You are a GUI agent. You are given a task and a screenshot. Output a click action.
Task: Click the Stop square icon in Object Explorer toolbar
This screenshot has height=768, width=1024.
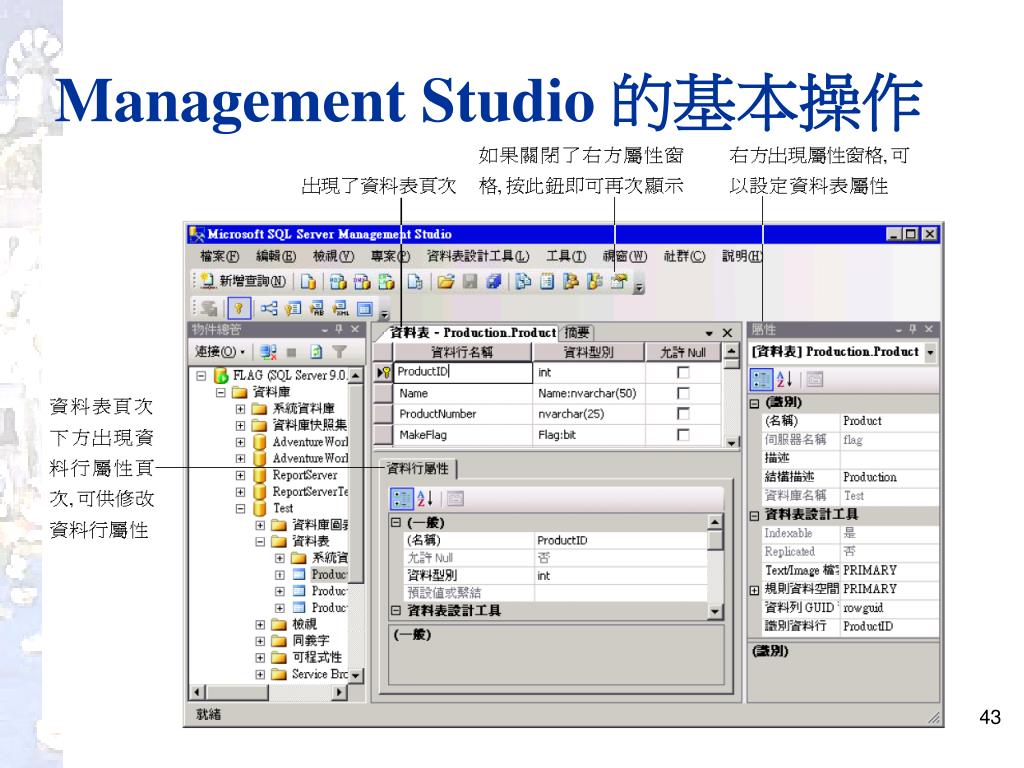pyautogui.click(x=292, y=353)
